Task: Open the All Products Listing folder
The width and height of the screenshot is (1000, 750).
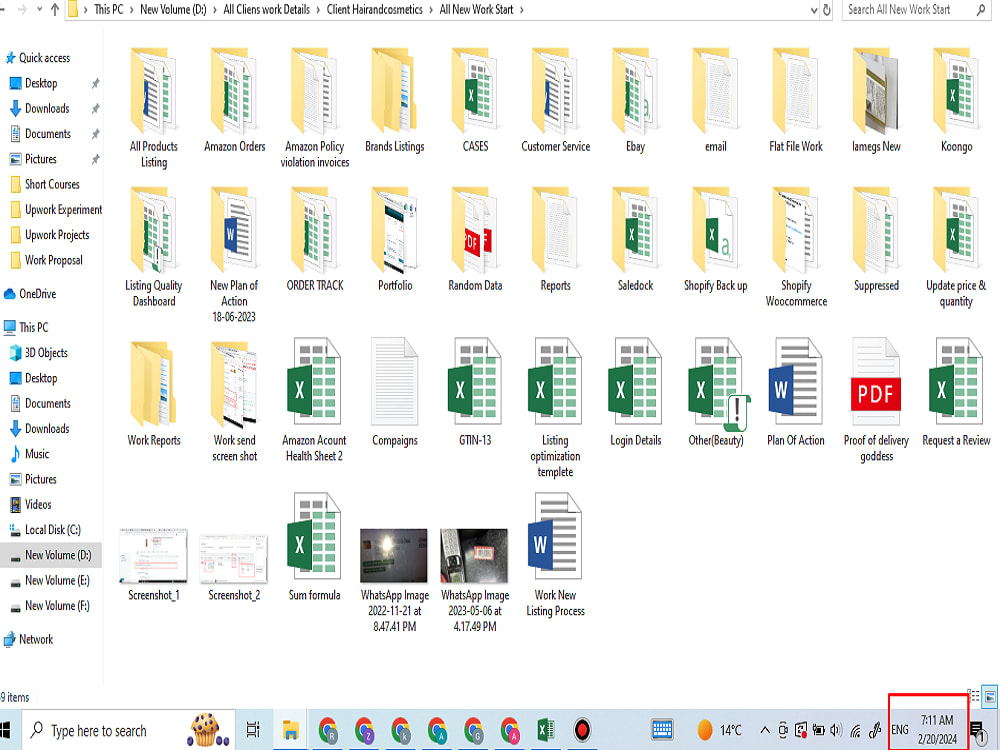Action: tap(154, 108)
